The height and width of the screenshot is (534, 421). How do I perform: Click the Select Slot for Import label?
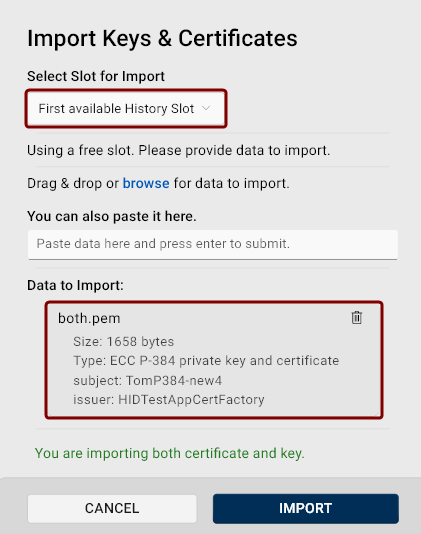pos(96,76)
